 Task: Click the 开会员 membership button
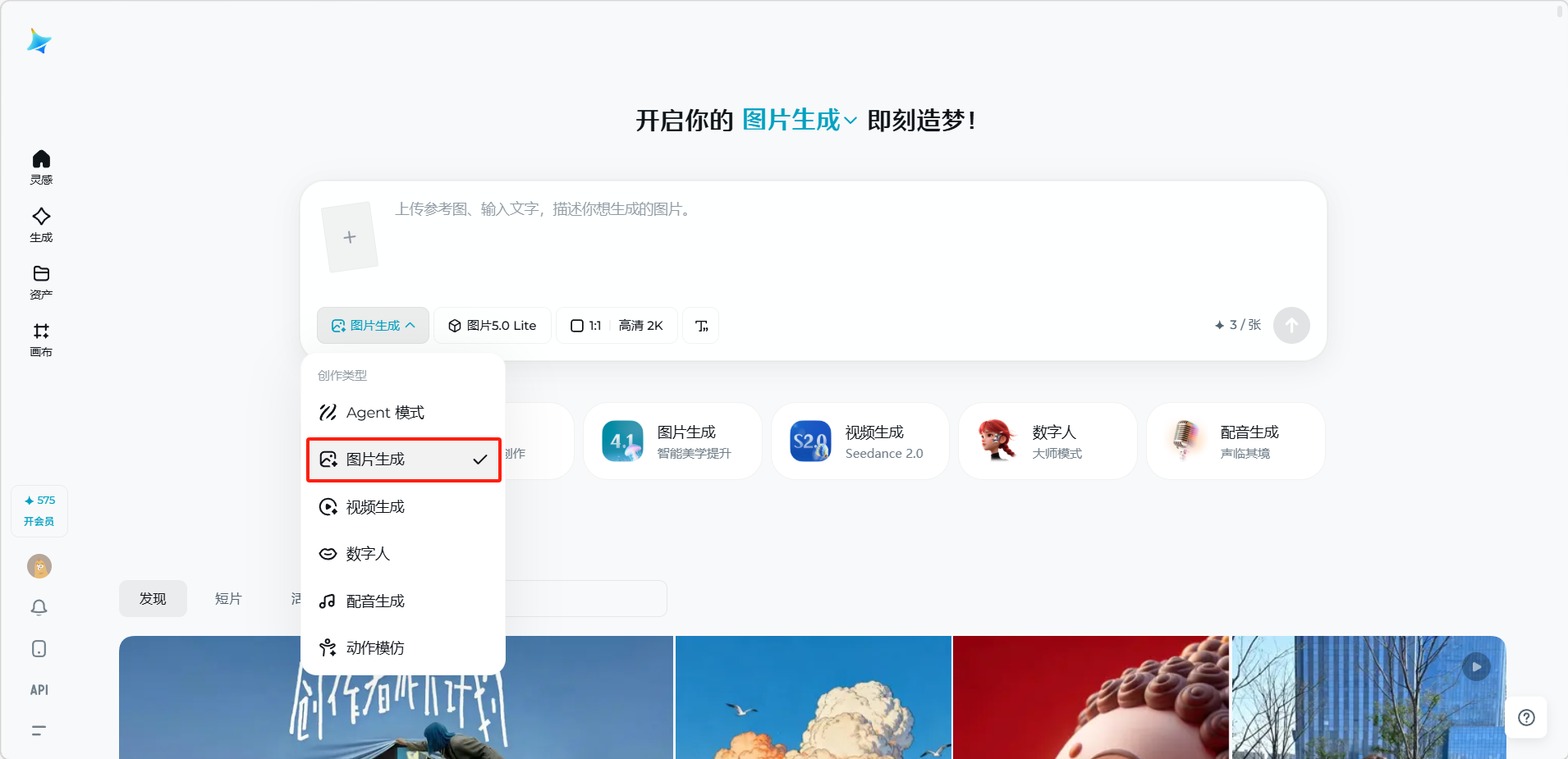[39, 521]
